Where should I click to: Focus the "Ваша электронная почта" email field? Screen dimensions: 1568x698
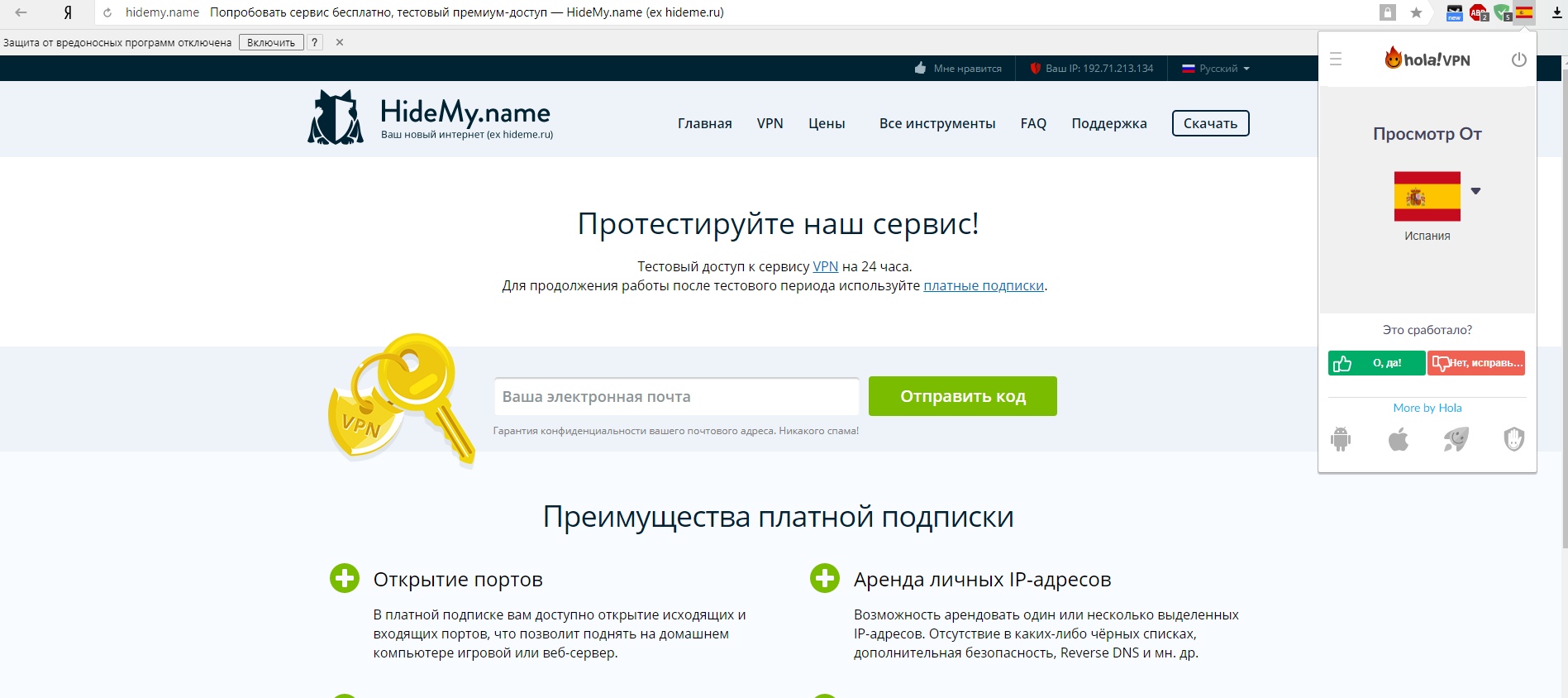tap(677, 397)
